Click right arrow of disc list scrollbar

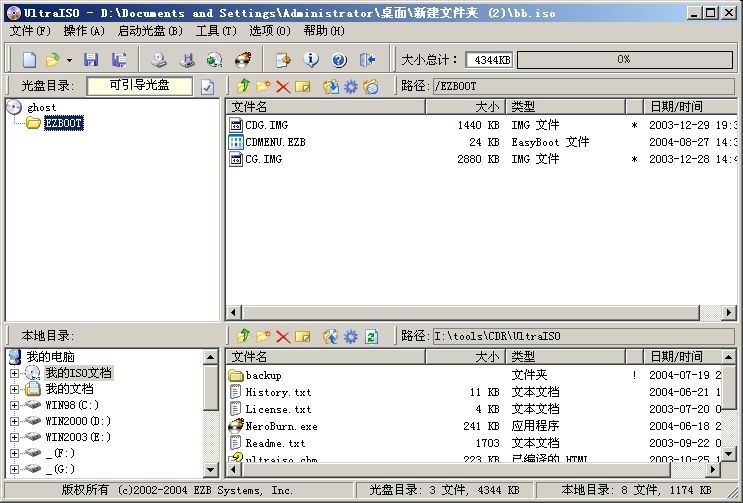click(729, 313)
